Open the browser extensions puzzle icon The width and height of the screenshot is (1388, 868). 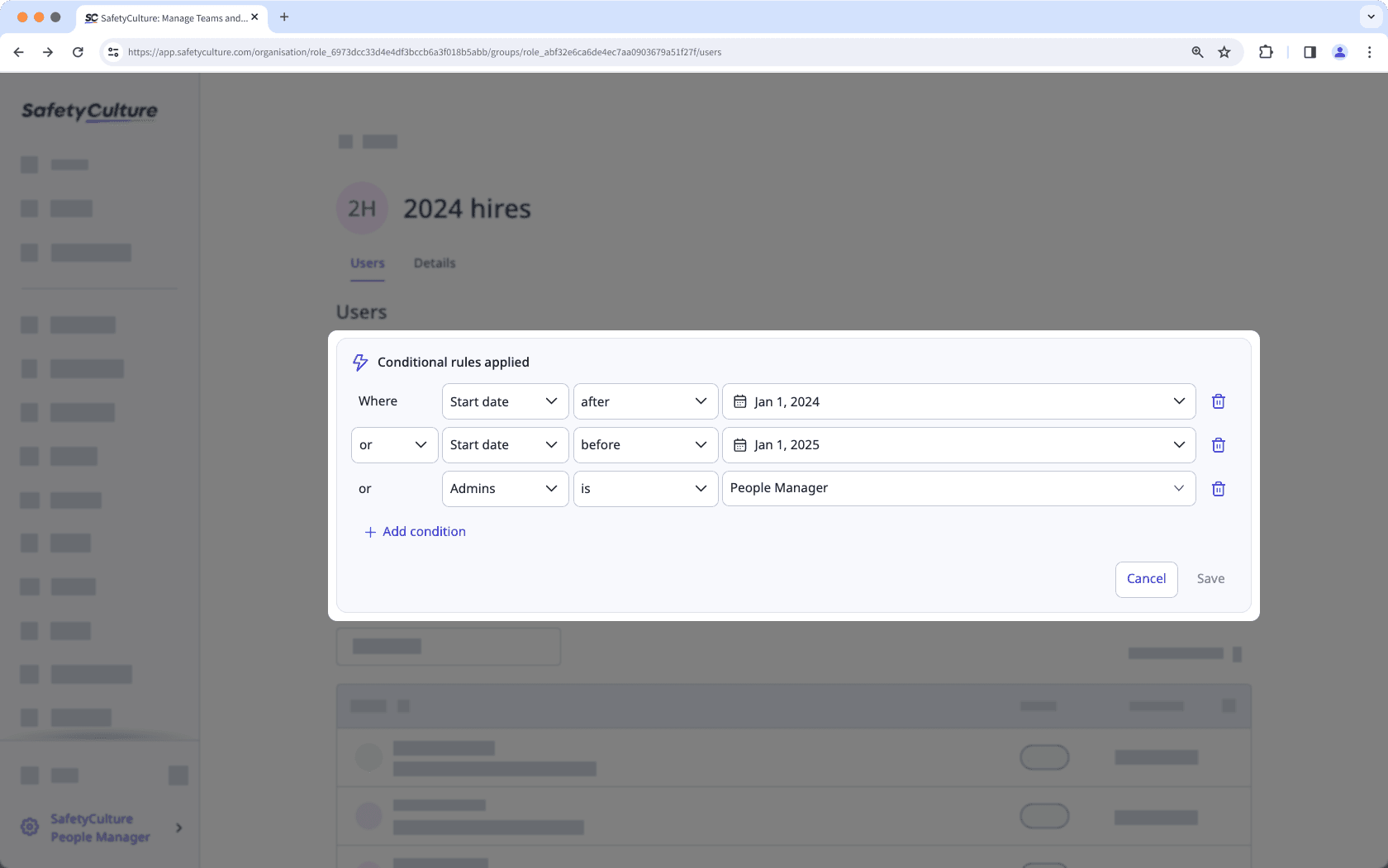(1266, 52)
